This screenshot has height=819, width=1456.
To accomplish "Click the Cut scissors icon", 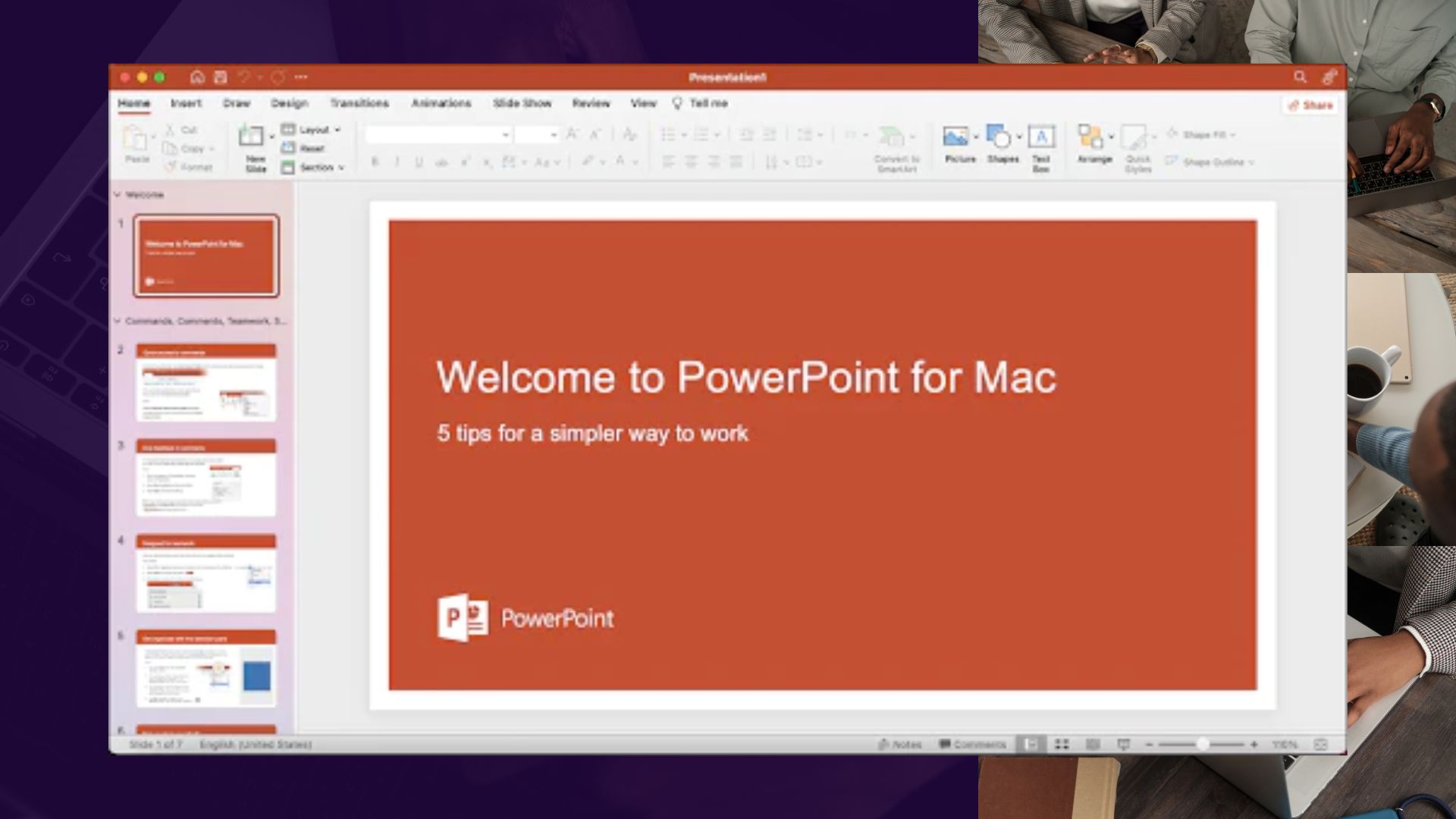I will coord(170,130).
